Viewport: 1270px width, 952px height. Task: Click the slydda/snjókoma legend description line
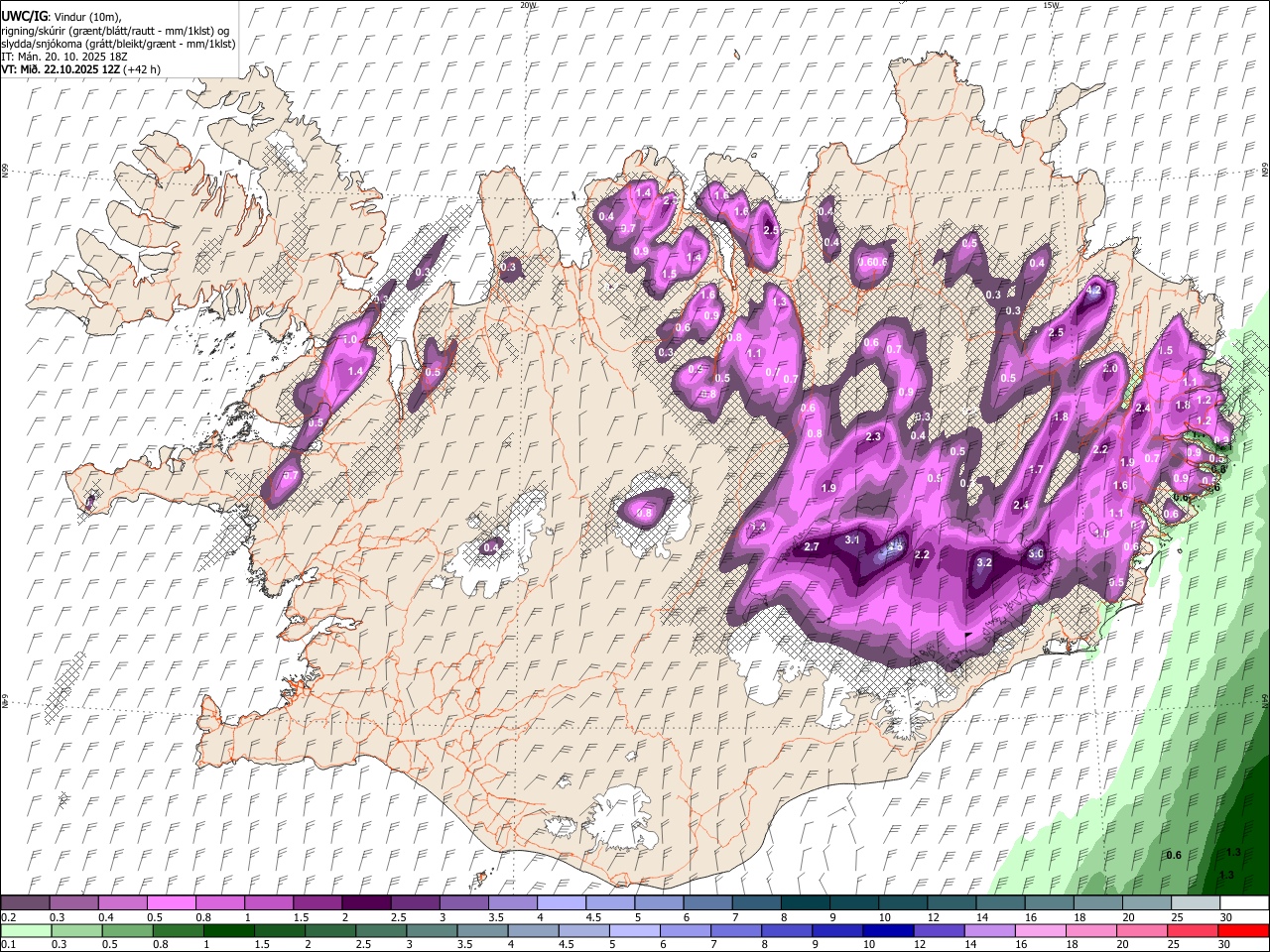(x=118, y=44)
